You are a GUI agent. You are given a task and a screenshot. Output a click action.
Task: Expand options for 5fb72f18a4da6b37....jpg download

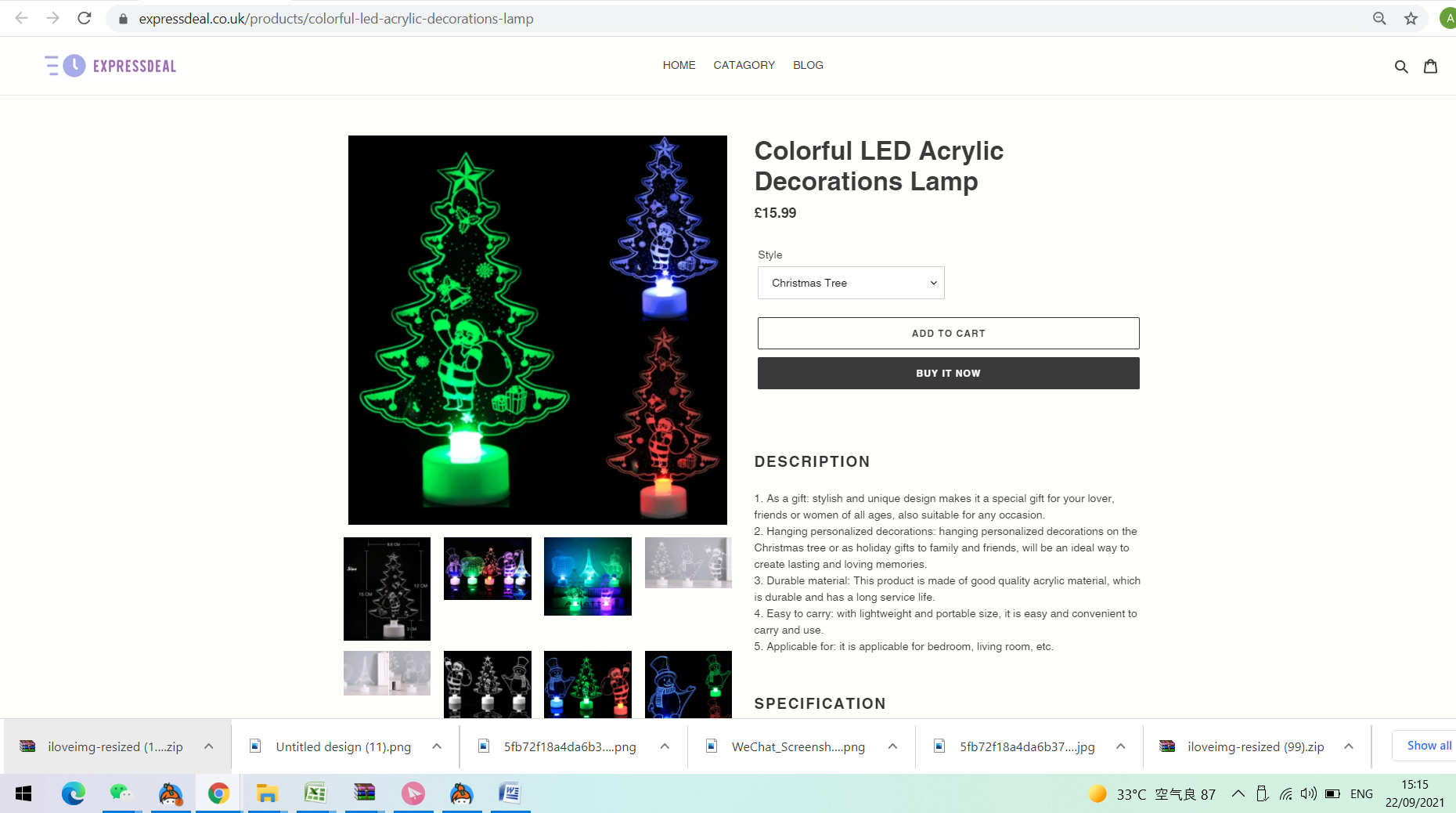point(1121,746)
